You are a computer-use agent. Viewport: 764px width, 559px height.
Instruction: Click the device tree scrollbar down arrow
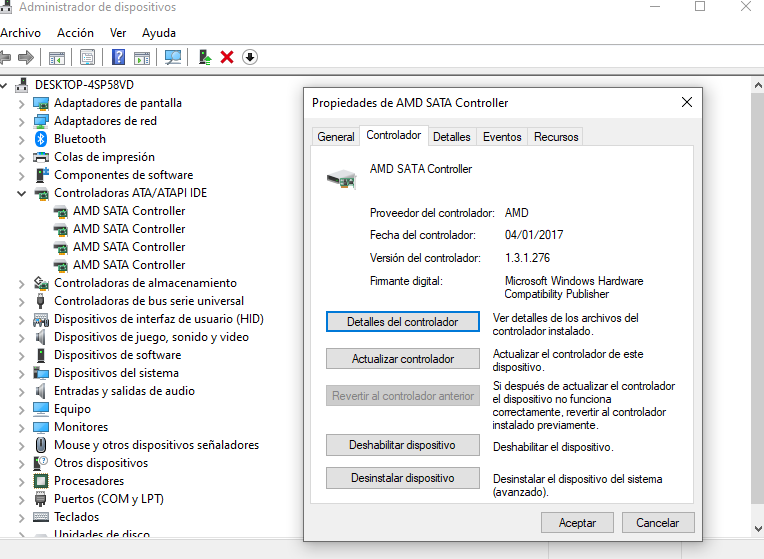click(758, 528)
